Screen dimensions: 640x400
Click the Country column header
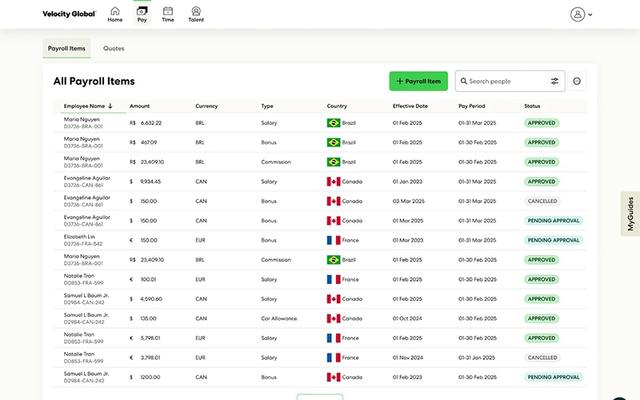pos(337,106)
